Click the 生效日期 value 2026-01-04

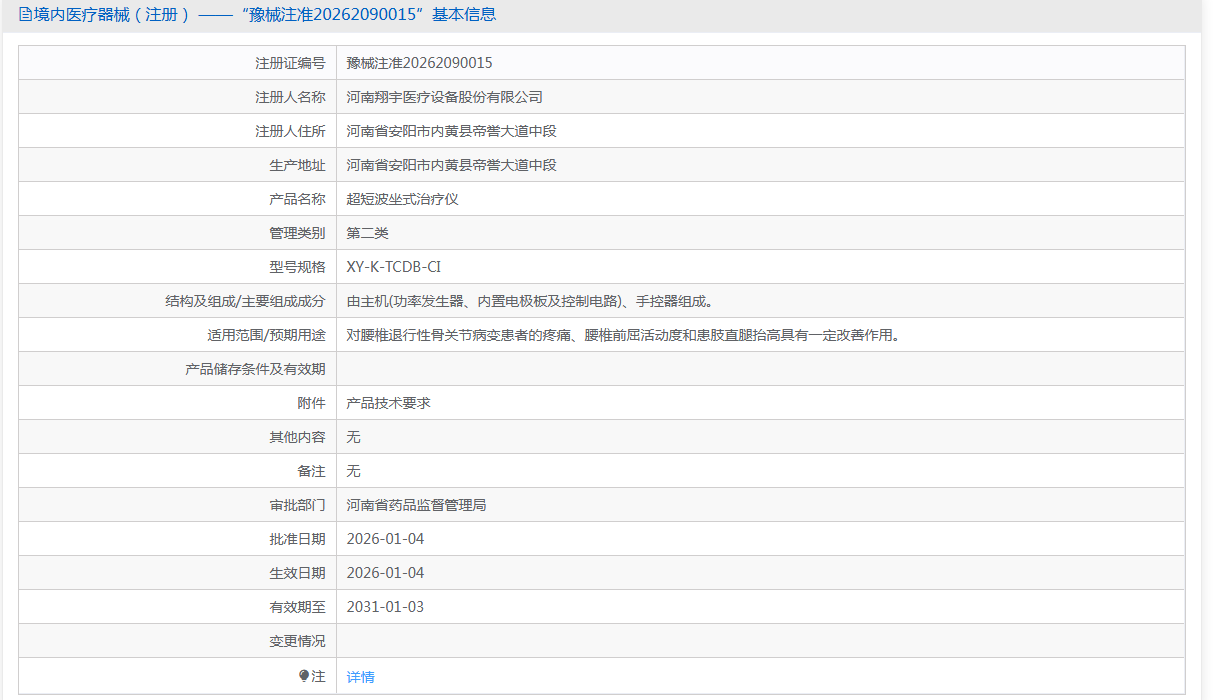click(385, 573)
